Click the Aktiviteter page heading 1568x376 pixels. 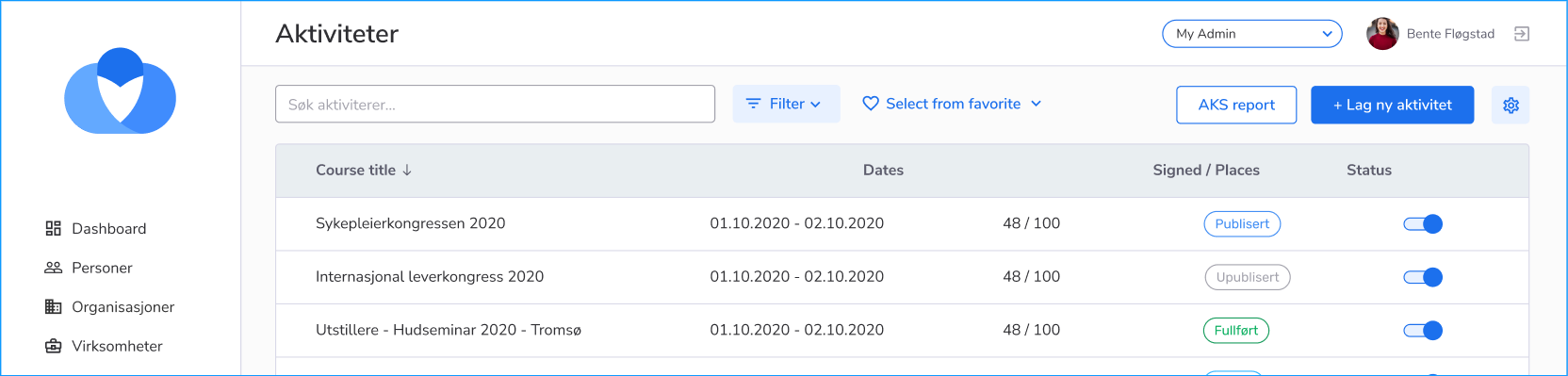336,34
